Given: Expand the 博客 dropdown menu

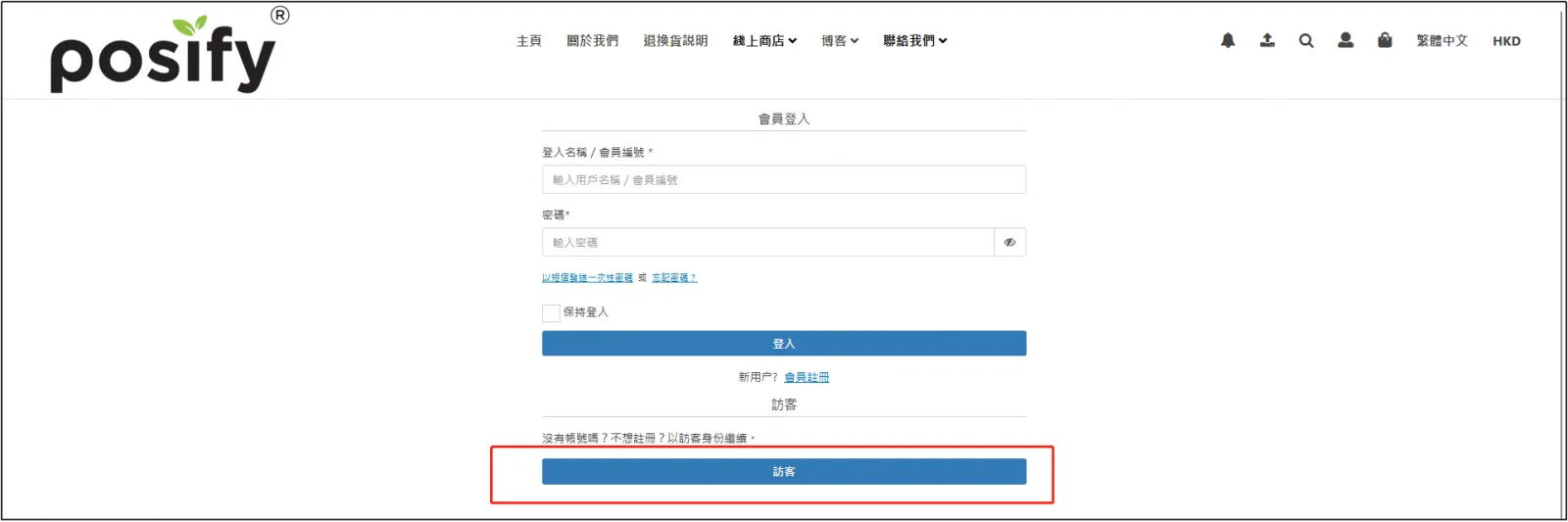Looking at the screenshot, I should (840, 41).
